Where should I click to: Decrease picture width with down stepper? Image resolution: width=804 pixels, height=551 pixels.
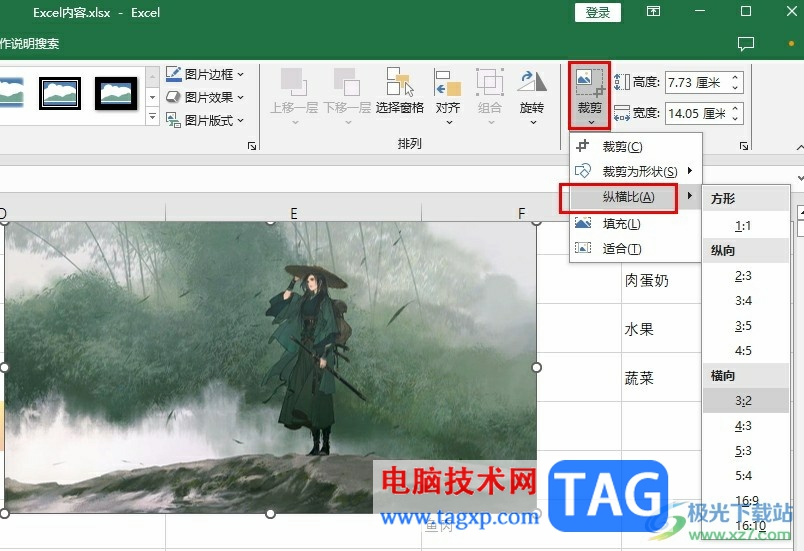[x=735, y=118]
